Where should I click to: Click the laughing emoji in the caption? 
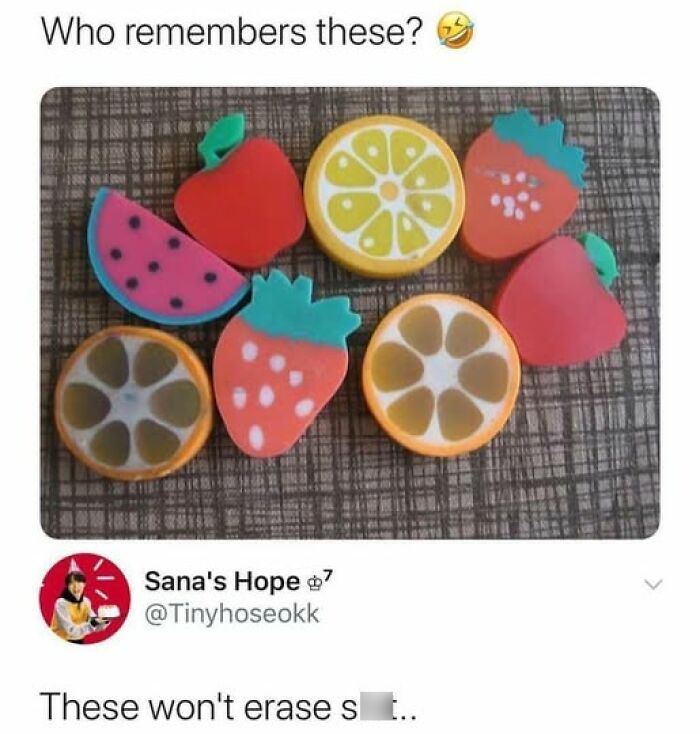455,34
